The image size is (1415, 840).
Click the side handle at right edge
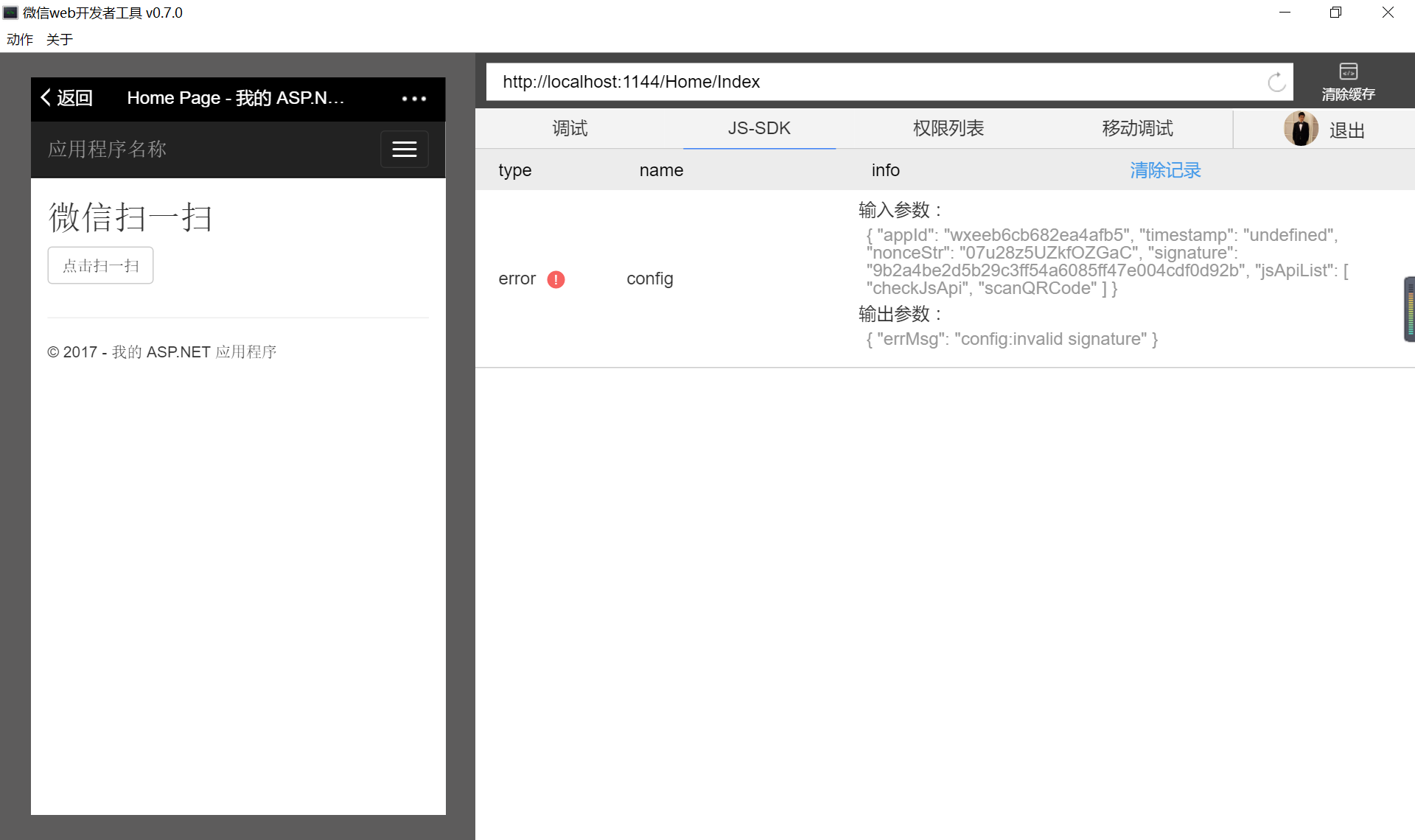(x=1409, y=309)
